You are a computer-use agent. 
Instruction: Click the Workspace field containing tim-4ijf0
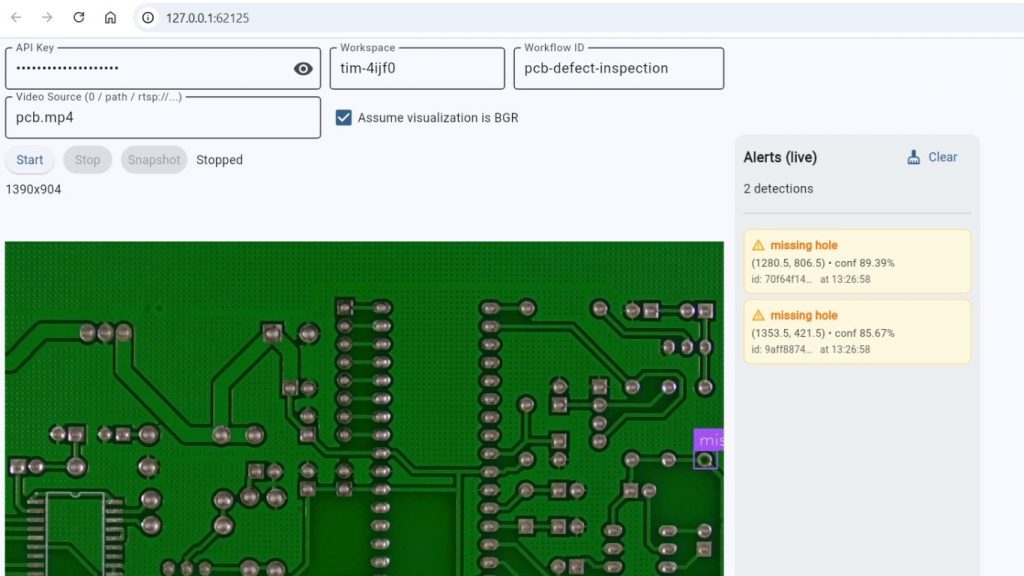pos(416,68)
